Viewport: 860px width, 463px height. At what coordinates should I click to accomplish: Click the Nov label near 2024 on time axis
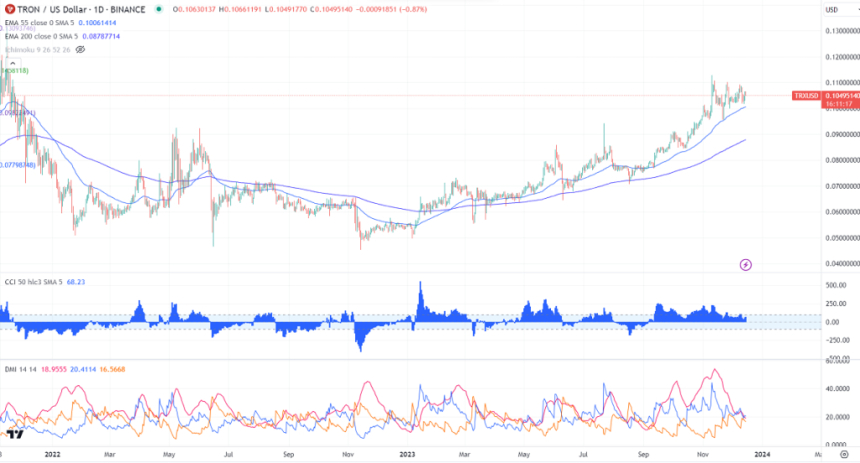pos(703,455)
